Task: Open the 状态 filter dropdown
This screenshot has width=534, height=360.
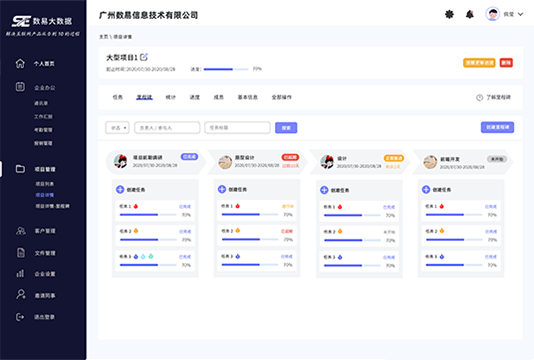Action: tap(117, 128)
